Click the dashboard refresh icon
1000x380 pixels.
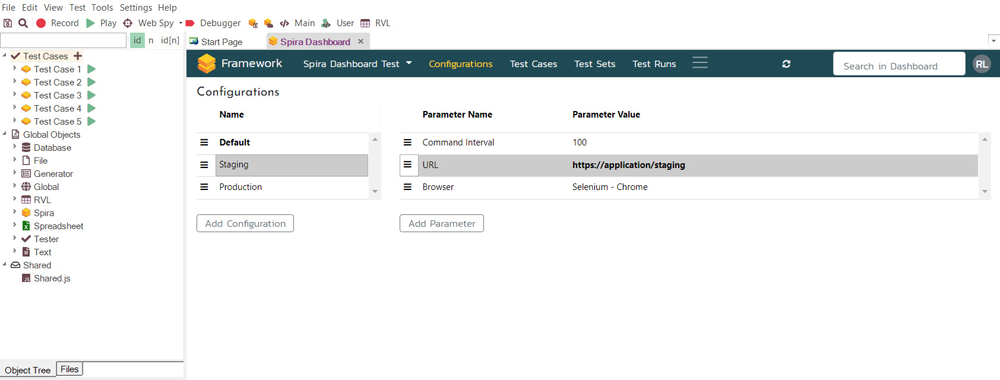[x=786, y=64]
